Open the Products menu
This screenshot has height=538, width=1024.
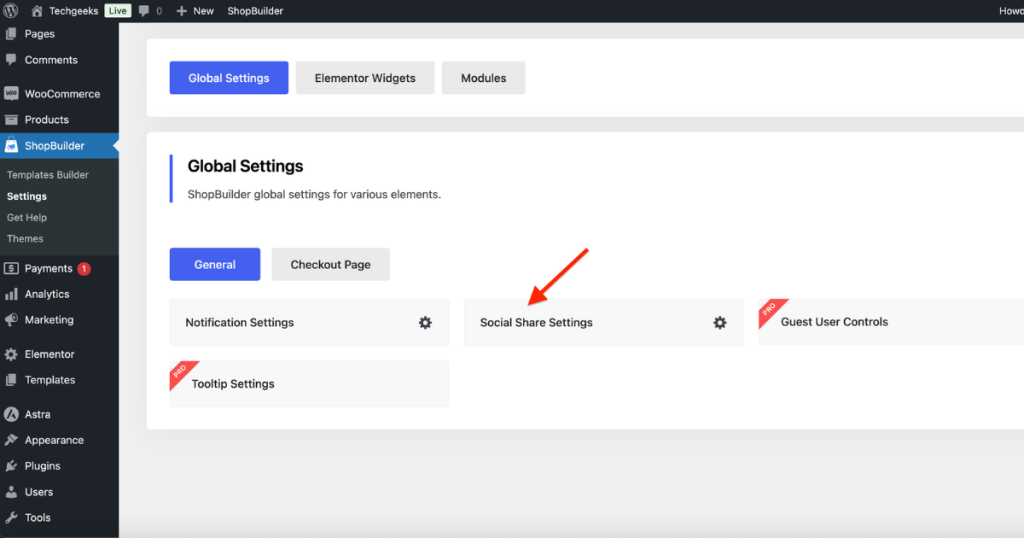tap(59, 119)
